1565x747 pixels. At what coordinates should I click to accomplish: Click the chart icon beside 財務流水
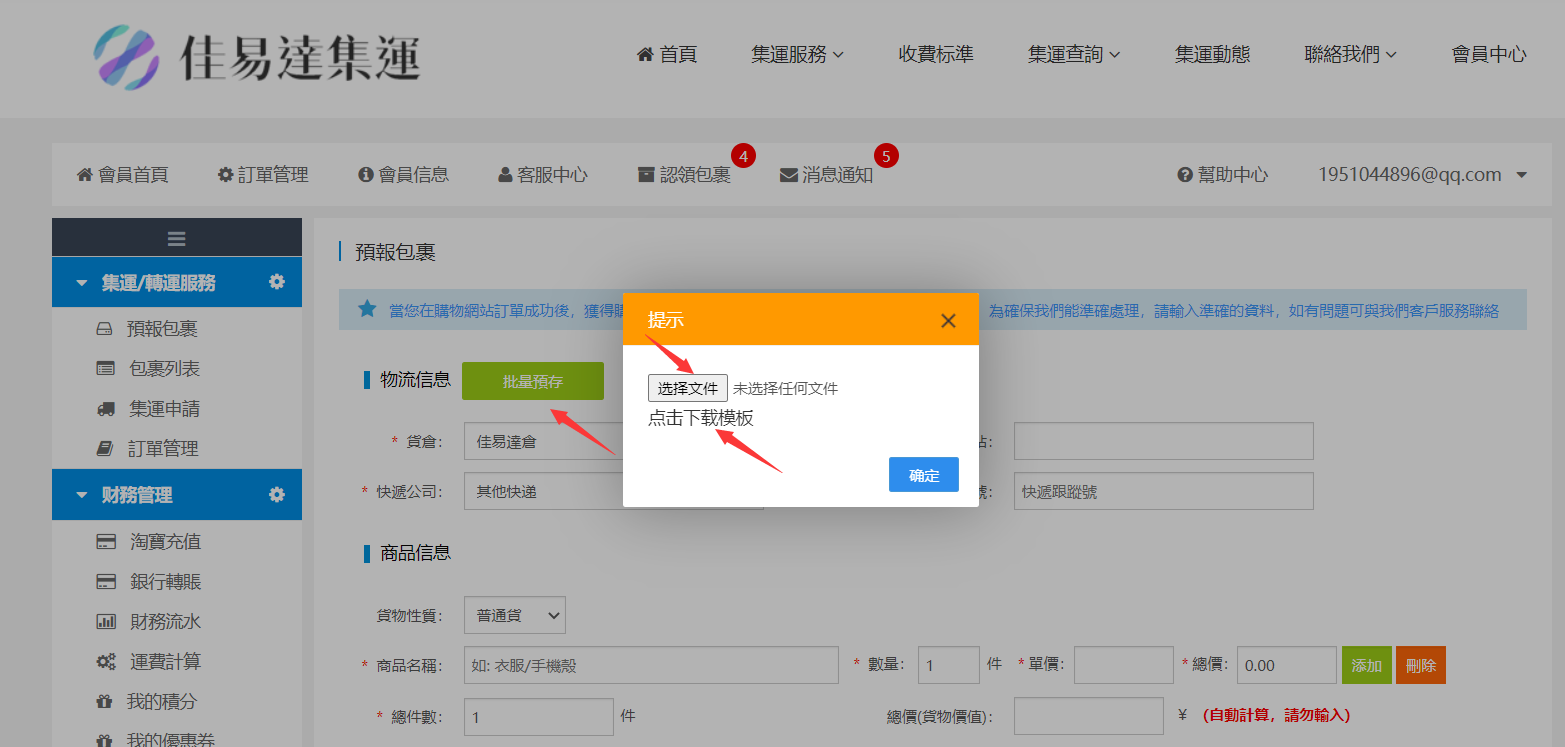point(106,622)
